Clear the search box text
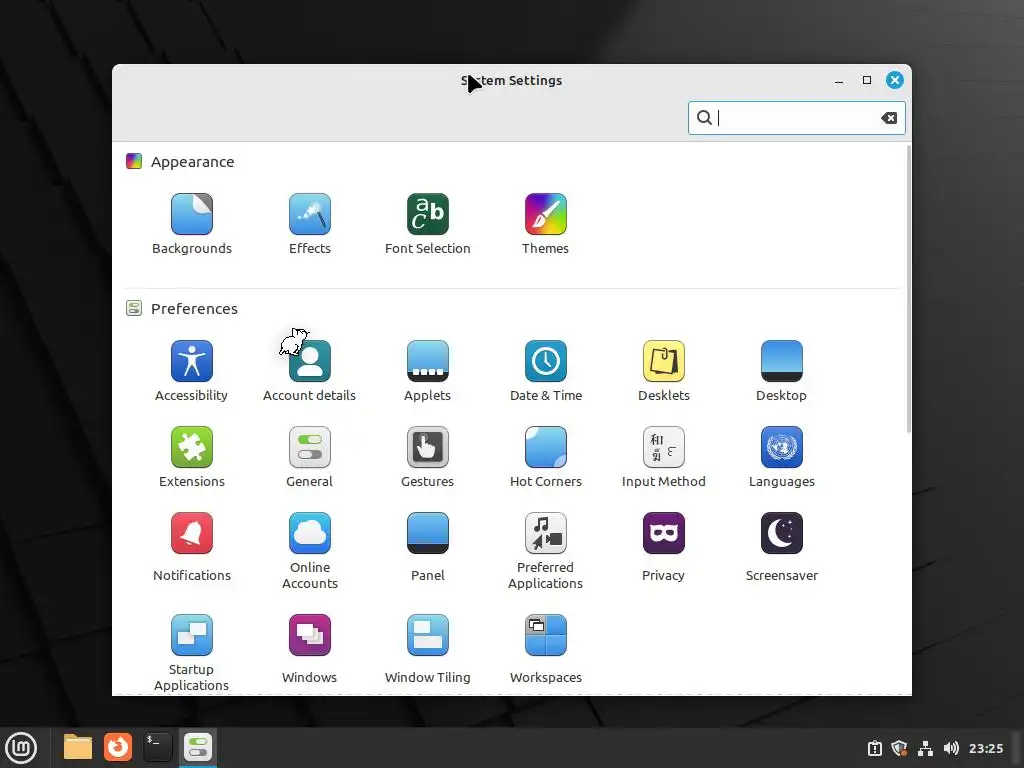Image resolution: width=1024 pixels, height=768 pixels. coord(889,118)
